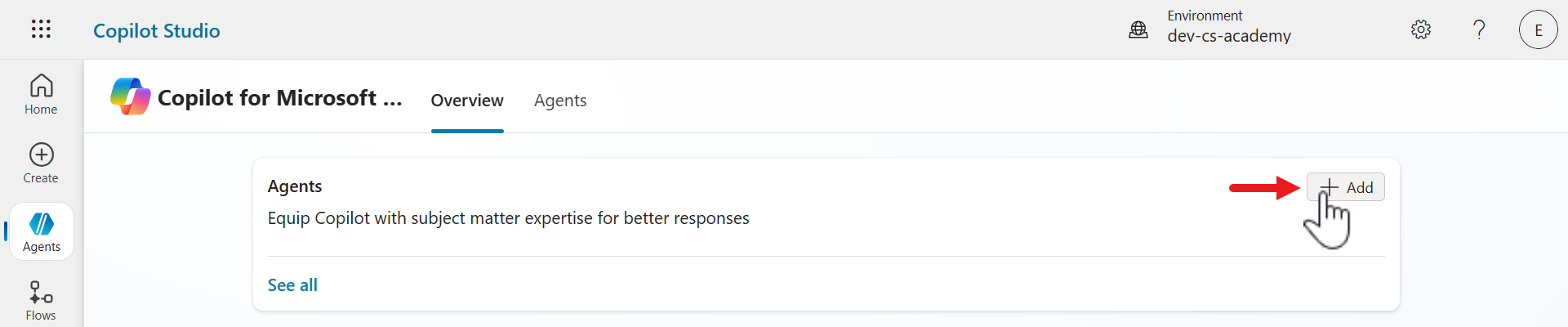Open Flows from the left navigation

(x=41, y=301)
